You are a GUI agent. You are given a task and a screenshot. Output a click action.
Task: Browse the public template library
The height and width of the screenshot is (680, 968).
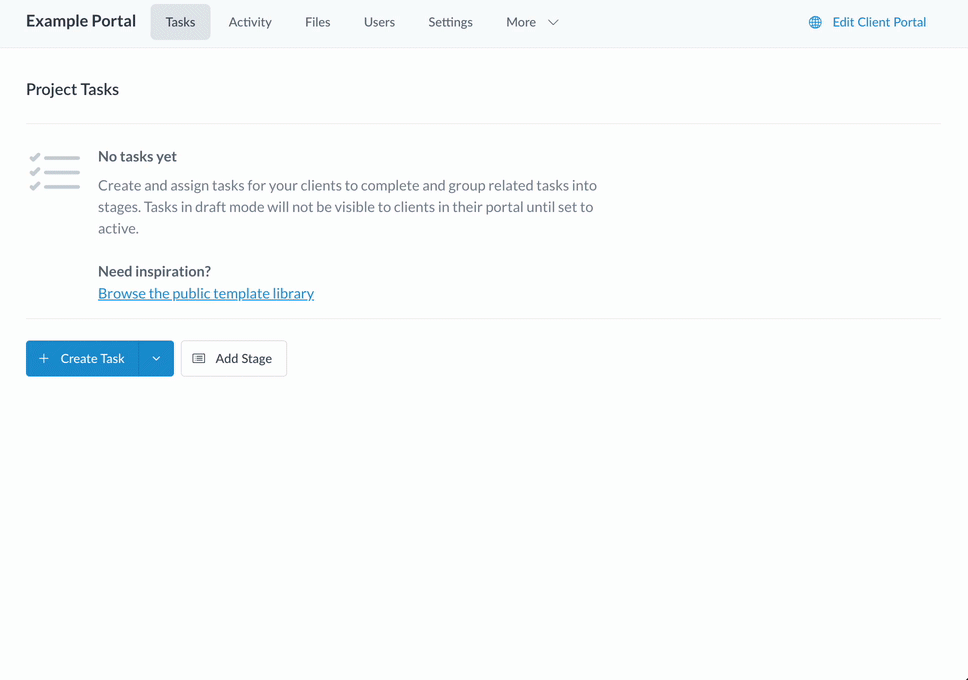tap(206, 294)
